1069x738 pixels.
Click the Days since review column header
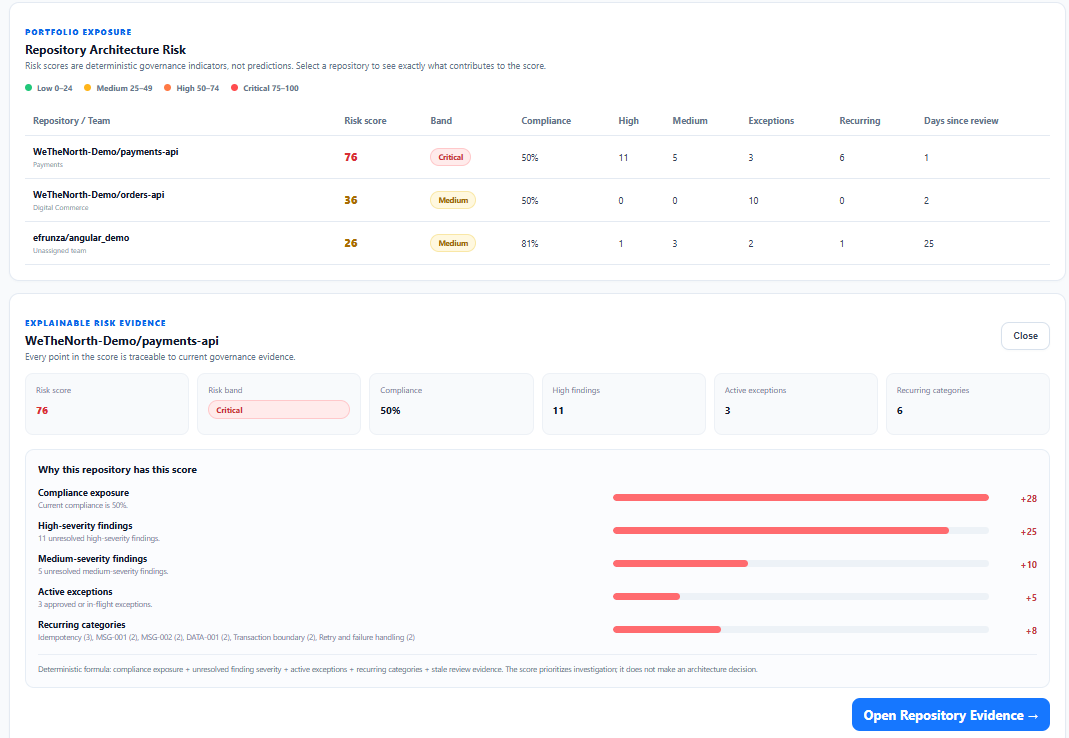coord(961,121)
